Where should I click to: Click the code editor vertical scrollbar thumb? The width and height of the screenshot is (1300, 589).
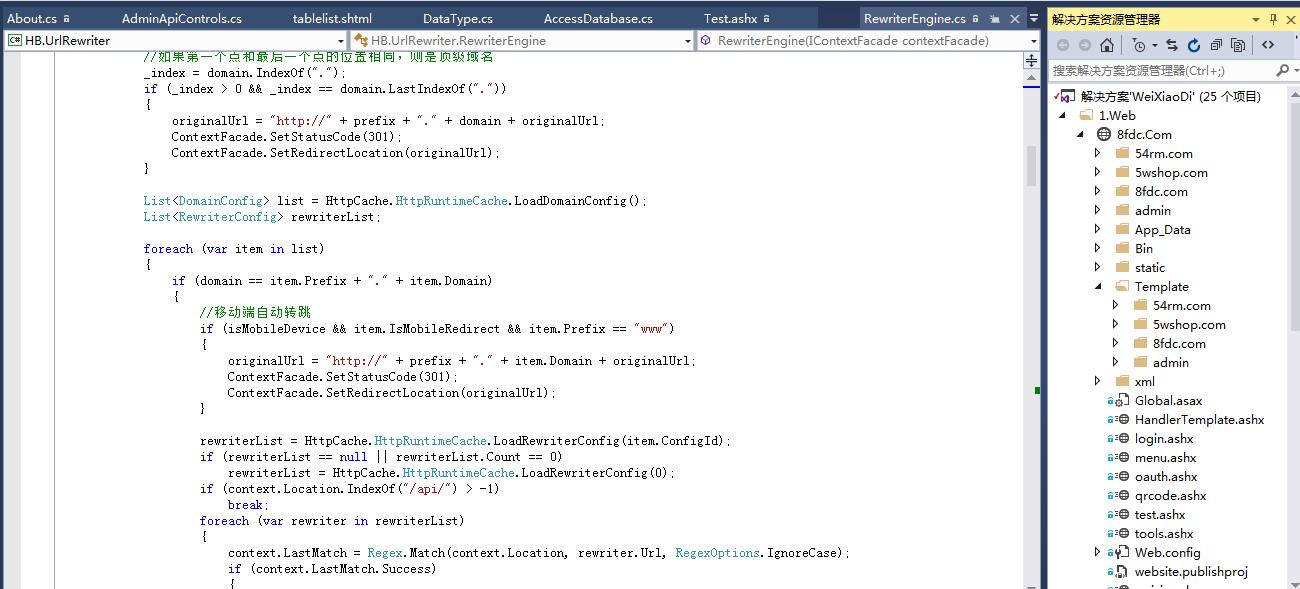click(1031, 165)
